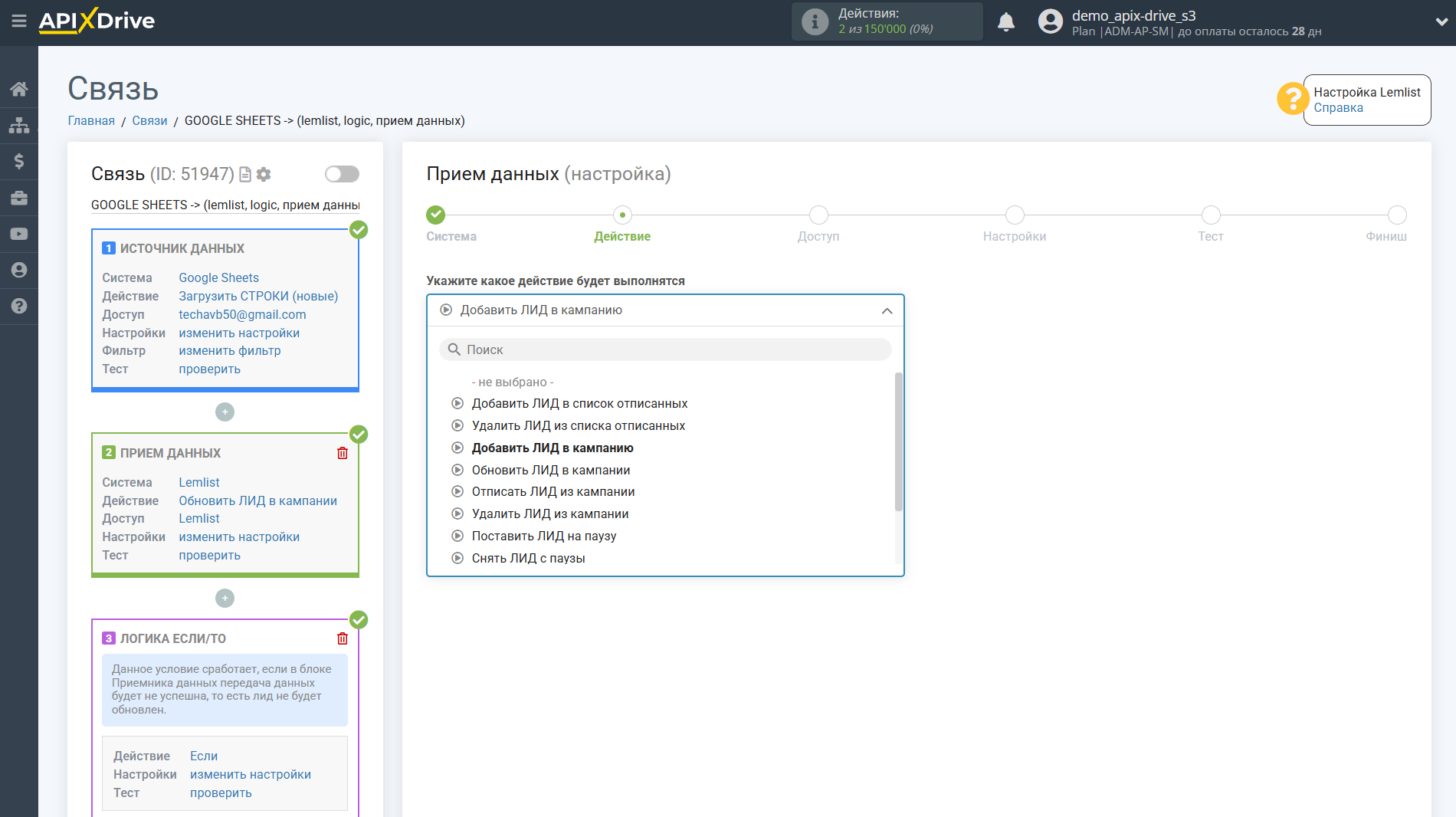Click the dropdown list scrollbar

pos(899,442)
